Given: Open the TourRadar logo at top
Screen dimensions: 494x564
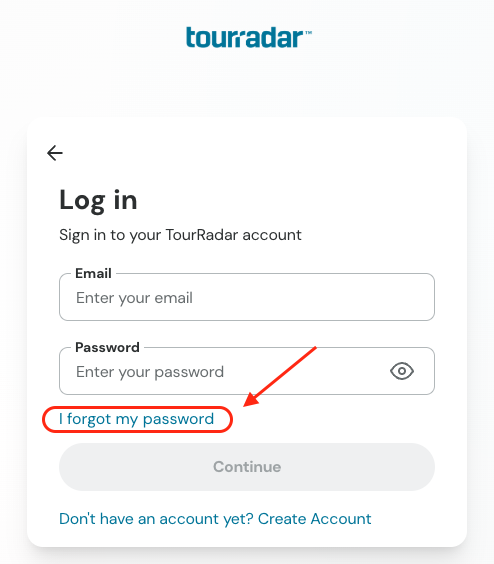Looking at the screenshot, I should click(249, 37).
